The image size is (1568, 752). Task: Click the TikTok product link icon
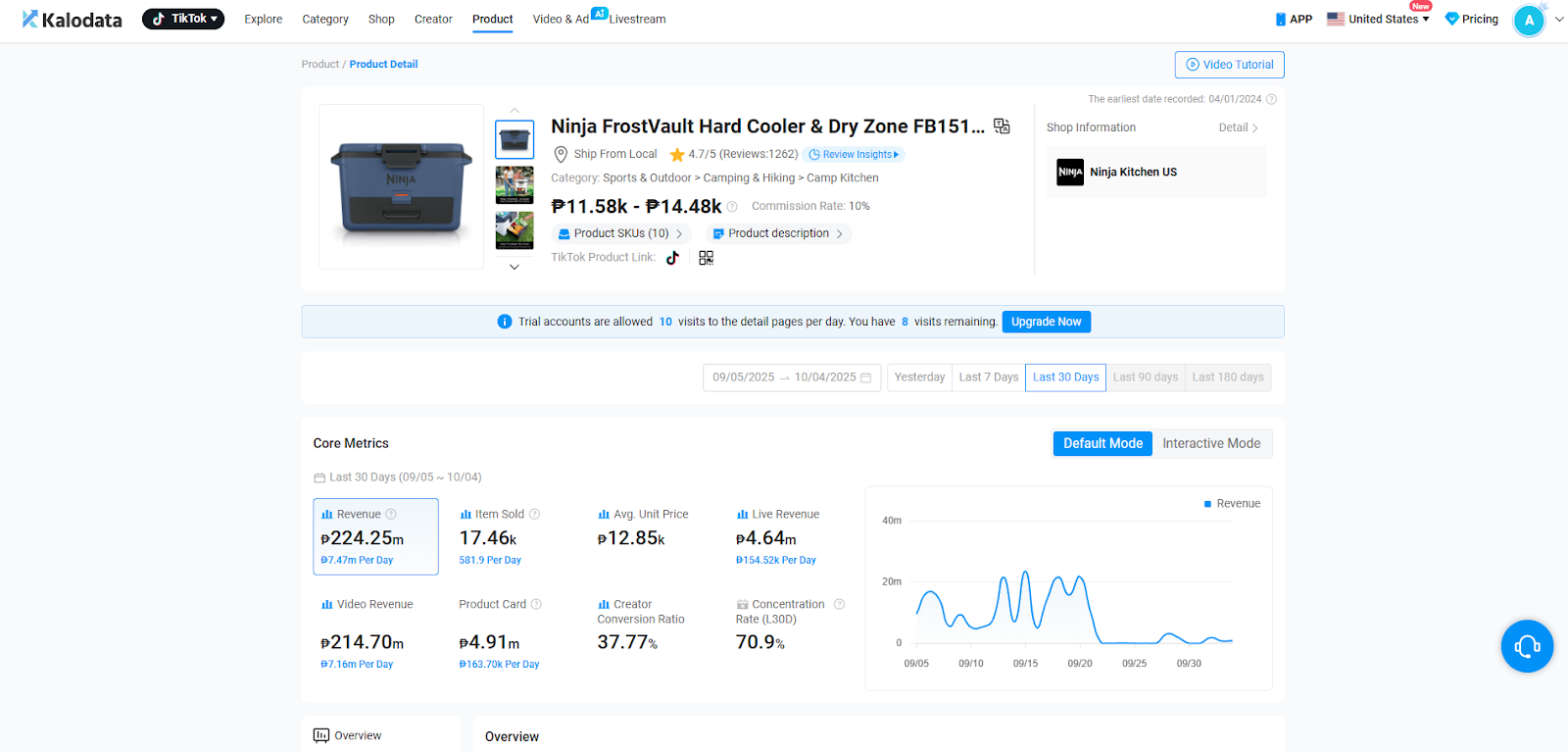[x=672, y=258]
